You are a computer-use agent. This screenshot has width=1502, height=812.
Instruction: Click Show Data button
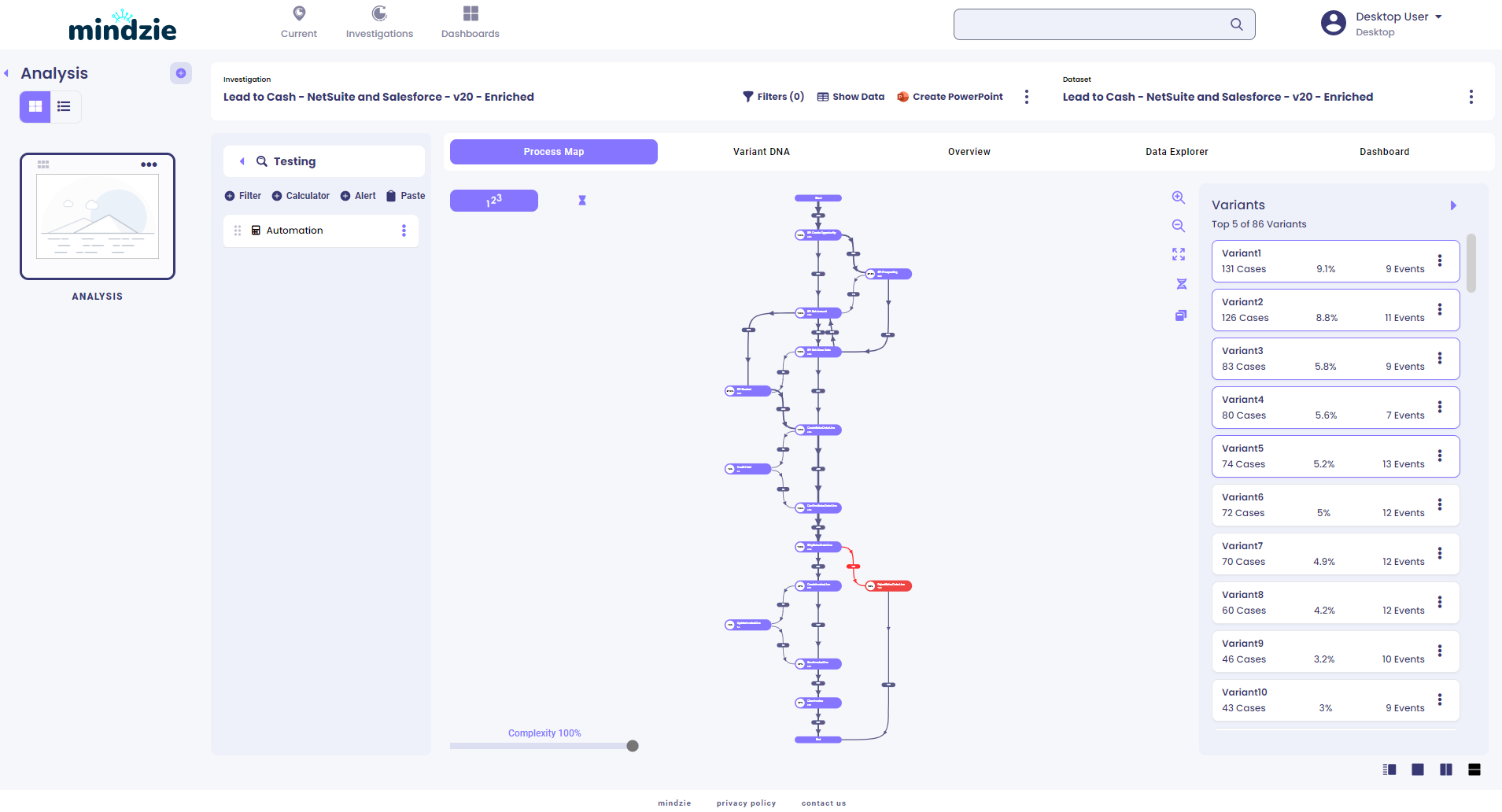coord(851,97)
